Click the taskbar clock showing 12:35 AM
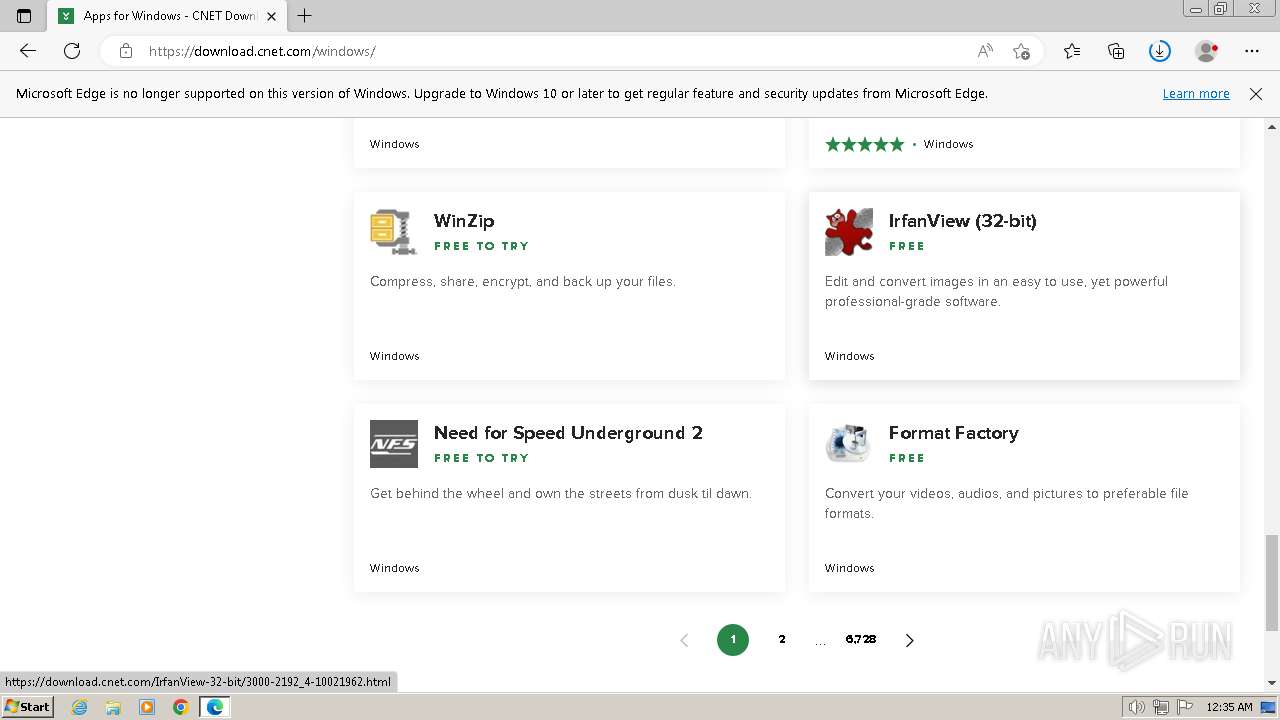This screenshot has height=720, width=1280. (1229, 707)
